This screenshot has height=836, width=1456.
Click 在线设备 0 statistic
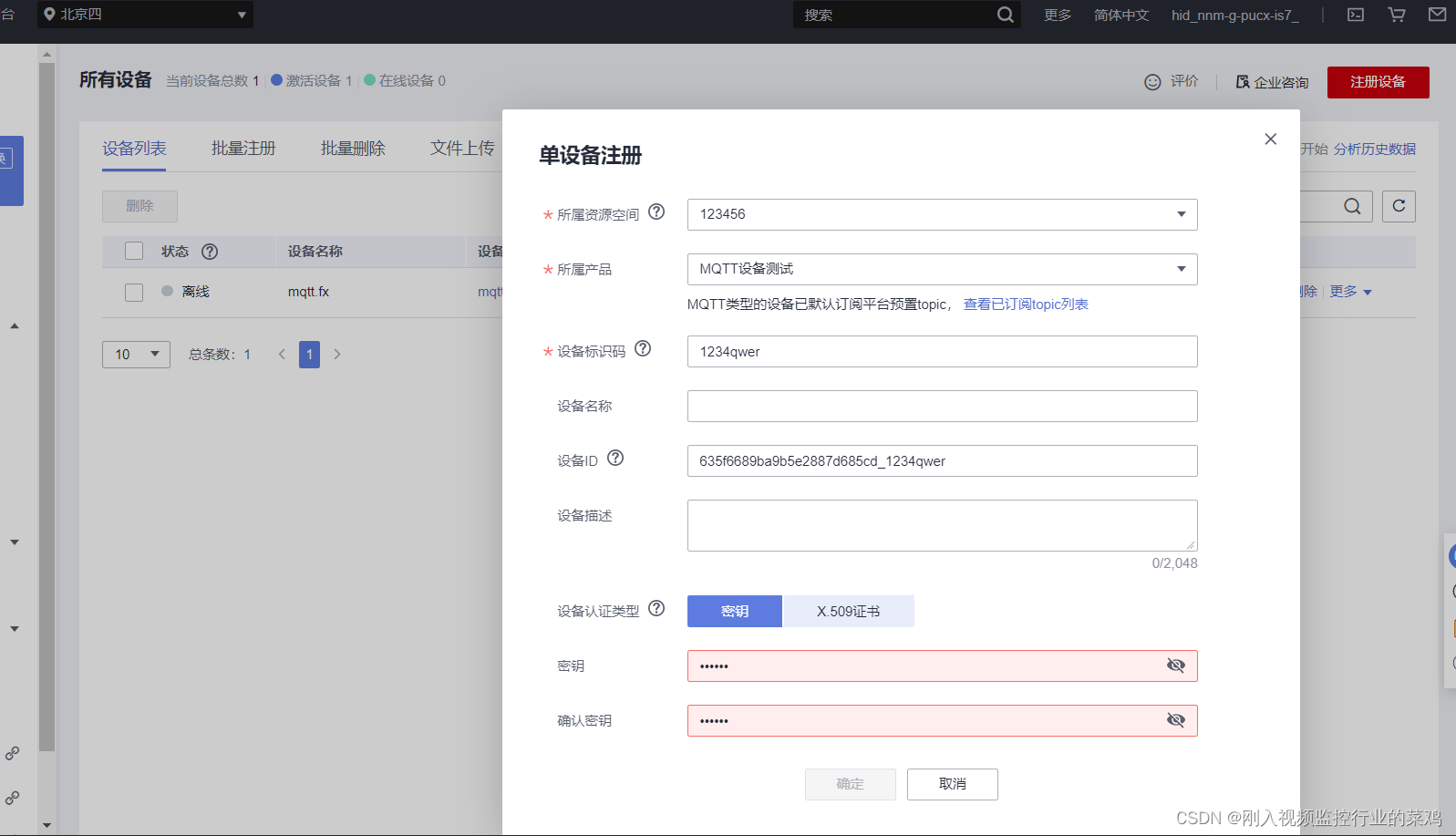point(405,80)
